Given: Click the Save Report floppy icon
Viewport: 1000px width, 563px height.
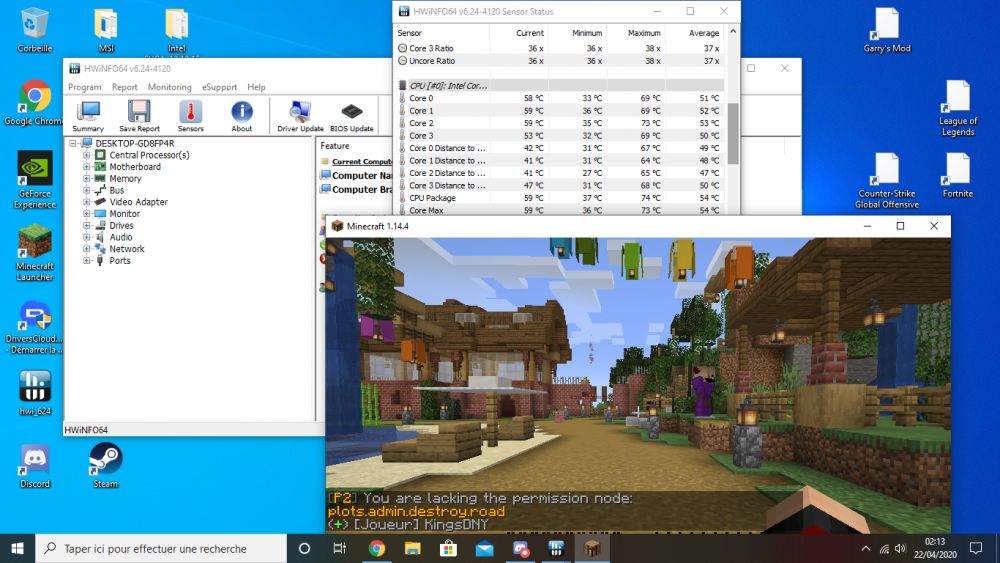Looking at the screenshot, I should pyautogui.click(x=139, y=114).
